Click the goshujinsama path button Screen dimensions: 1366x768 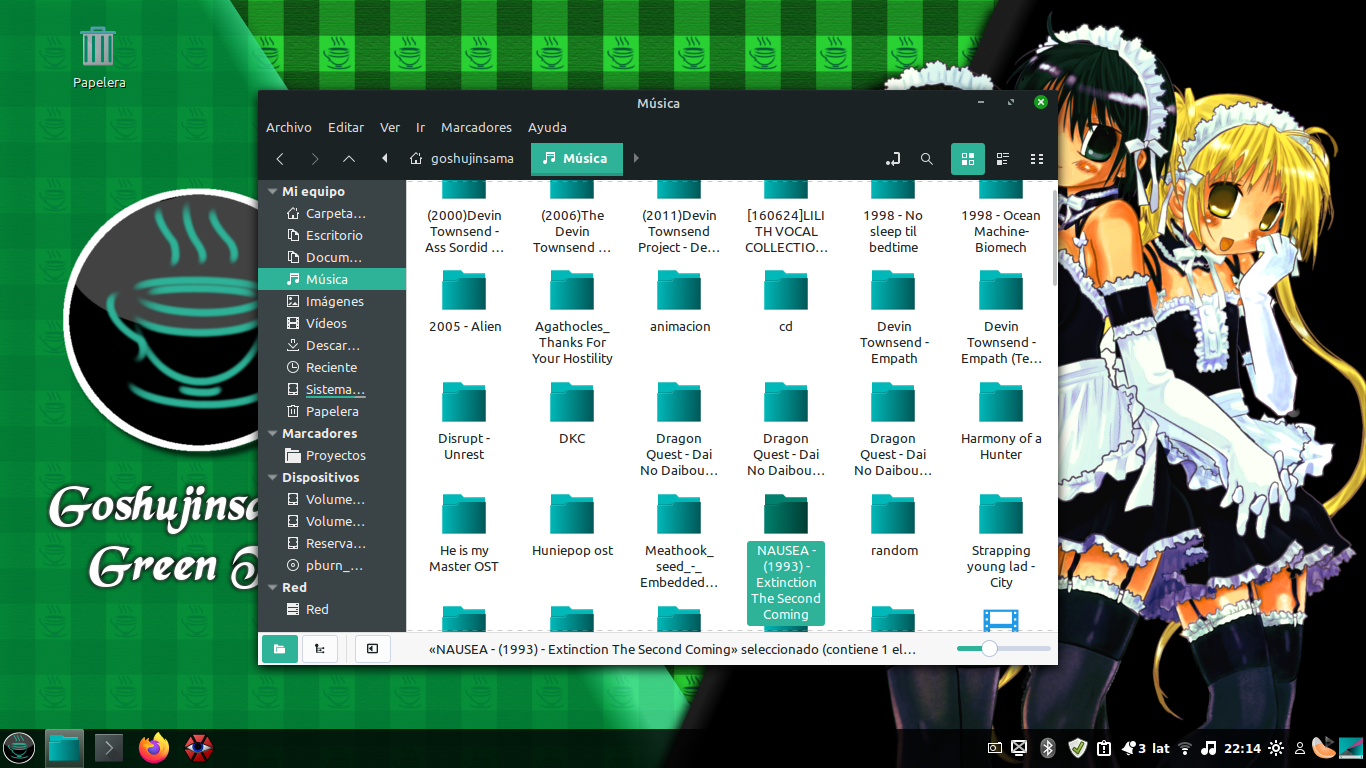point(462,159)
